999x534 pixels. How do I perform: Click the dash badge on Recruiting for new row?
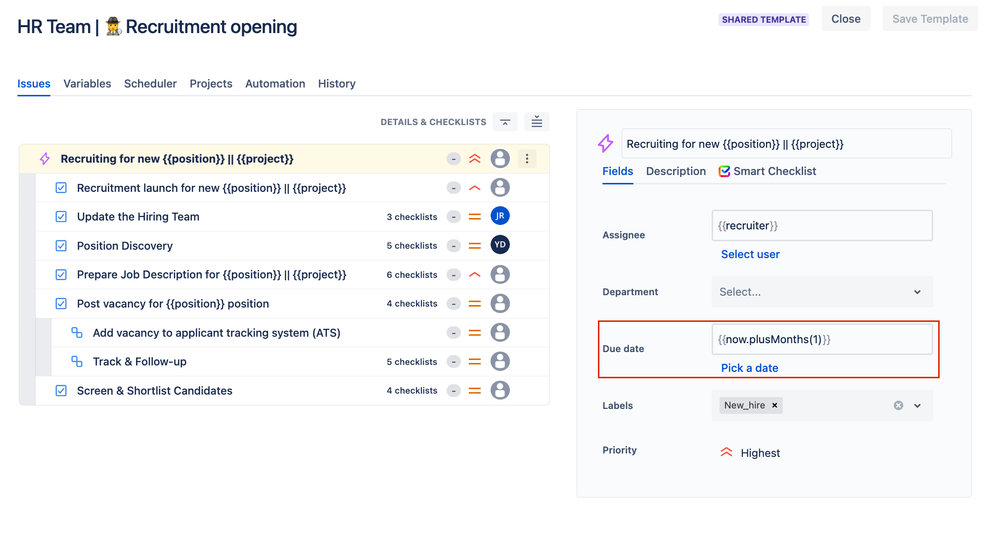pos(453,159)
